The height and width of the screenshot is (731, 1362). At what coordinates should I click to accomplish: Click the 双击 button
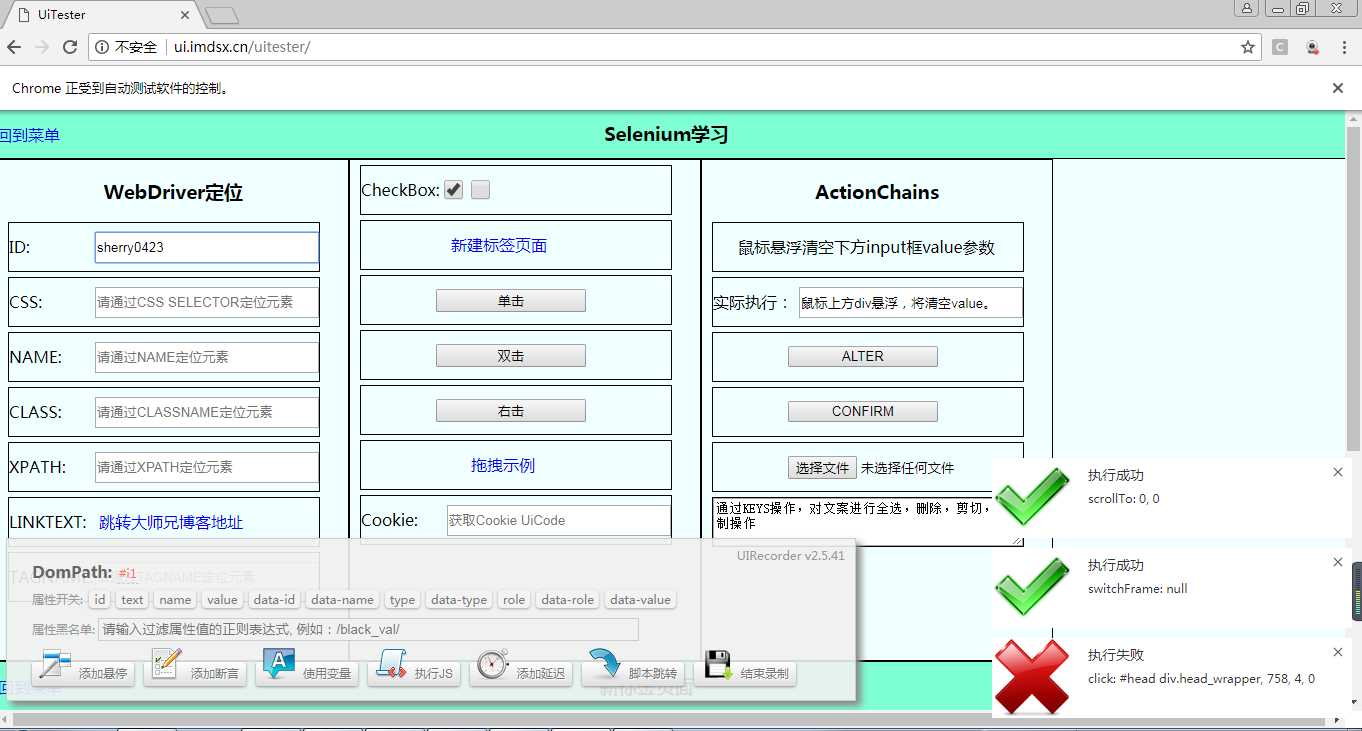click(511, 356)
